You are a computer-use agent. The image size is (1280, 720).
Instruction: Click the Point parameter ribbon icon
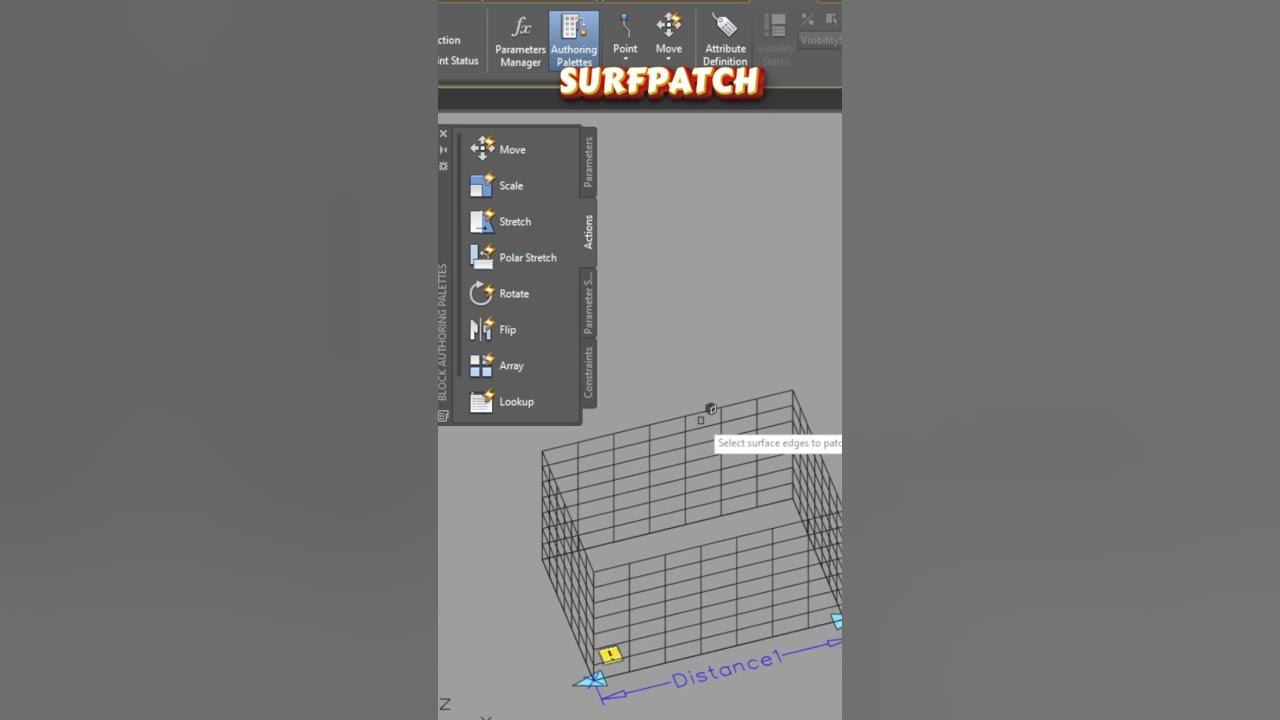click(625, 27)
